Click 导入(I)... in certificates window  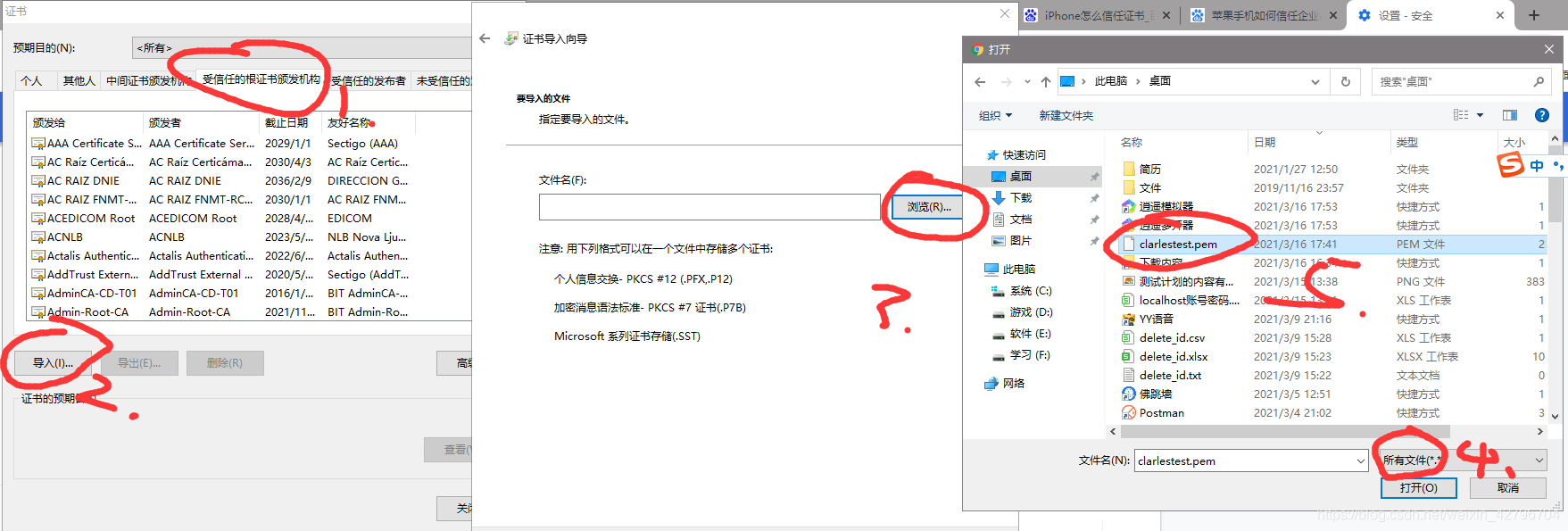click(x=54, y=363)
